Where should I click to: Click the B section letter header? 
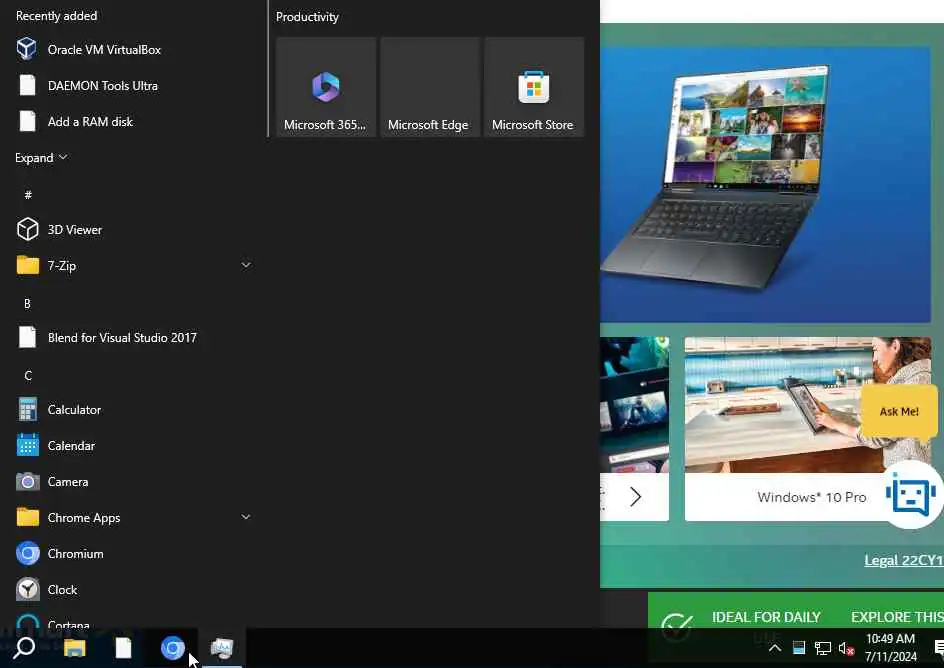(27, 303)
